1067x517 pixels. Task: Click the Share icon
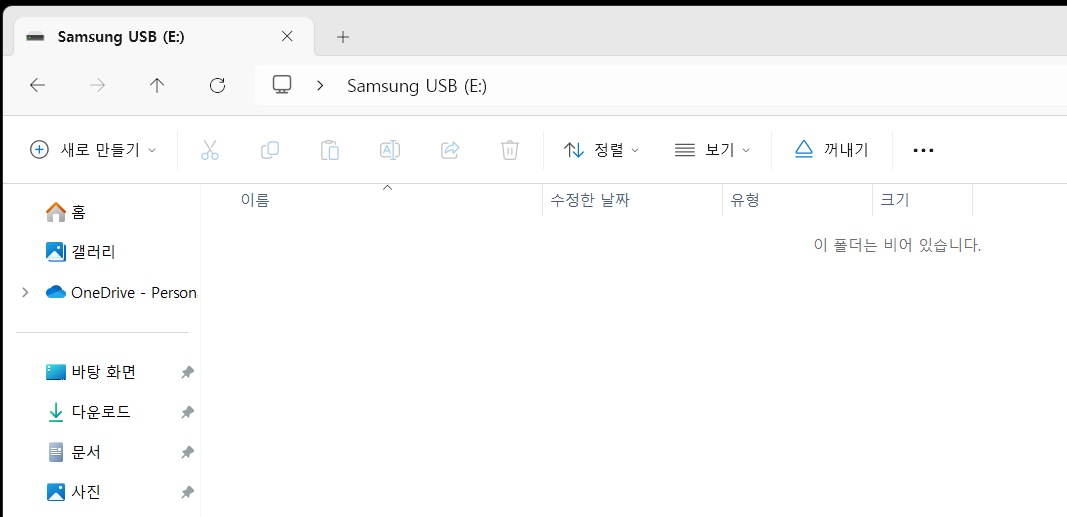point(450,150)
